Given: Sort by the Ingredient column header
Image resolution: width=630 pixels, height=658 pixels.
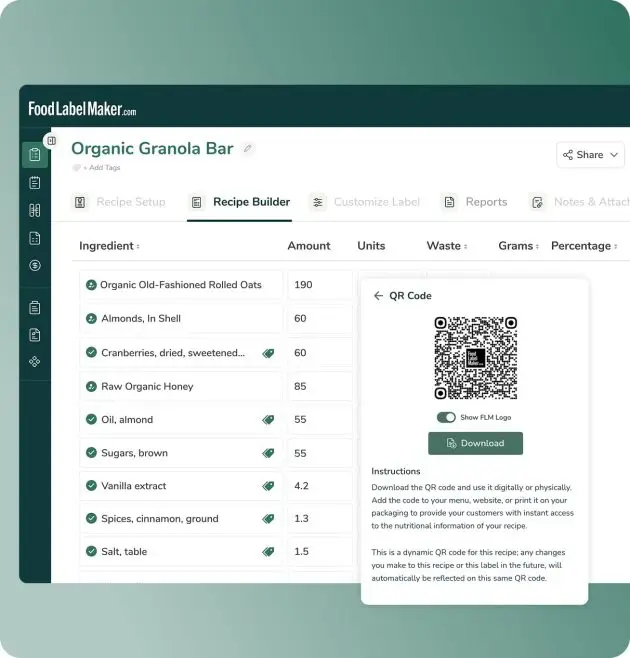Looking at the screenshot, I should [109, 246].
